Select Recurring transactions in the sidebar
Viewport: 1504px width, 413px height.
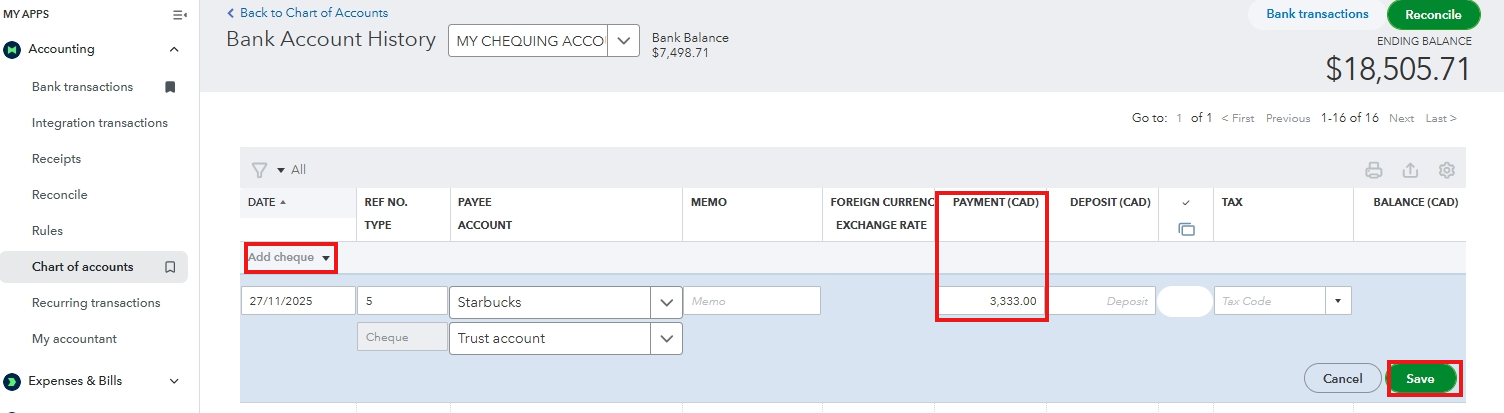pos(96,303)
